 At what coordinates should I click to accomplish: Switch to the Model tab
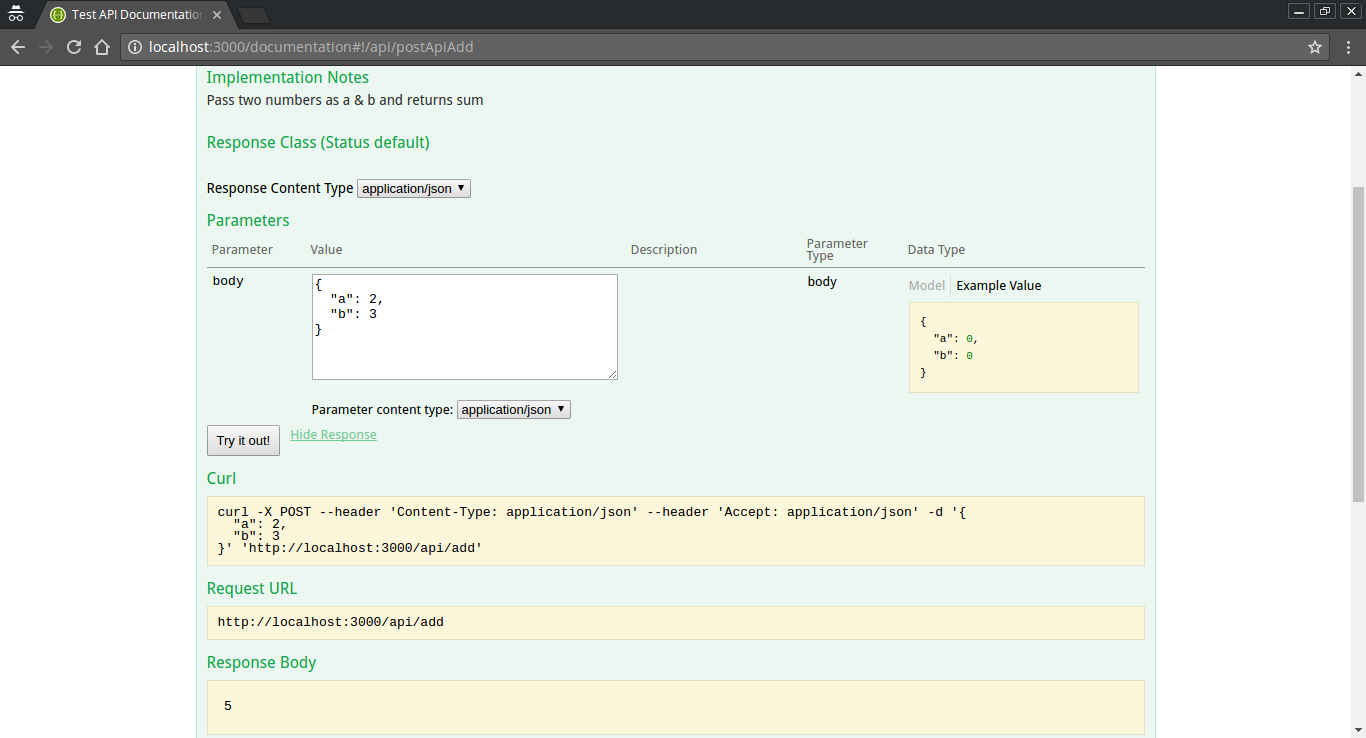[926, 285]
